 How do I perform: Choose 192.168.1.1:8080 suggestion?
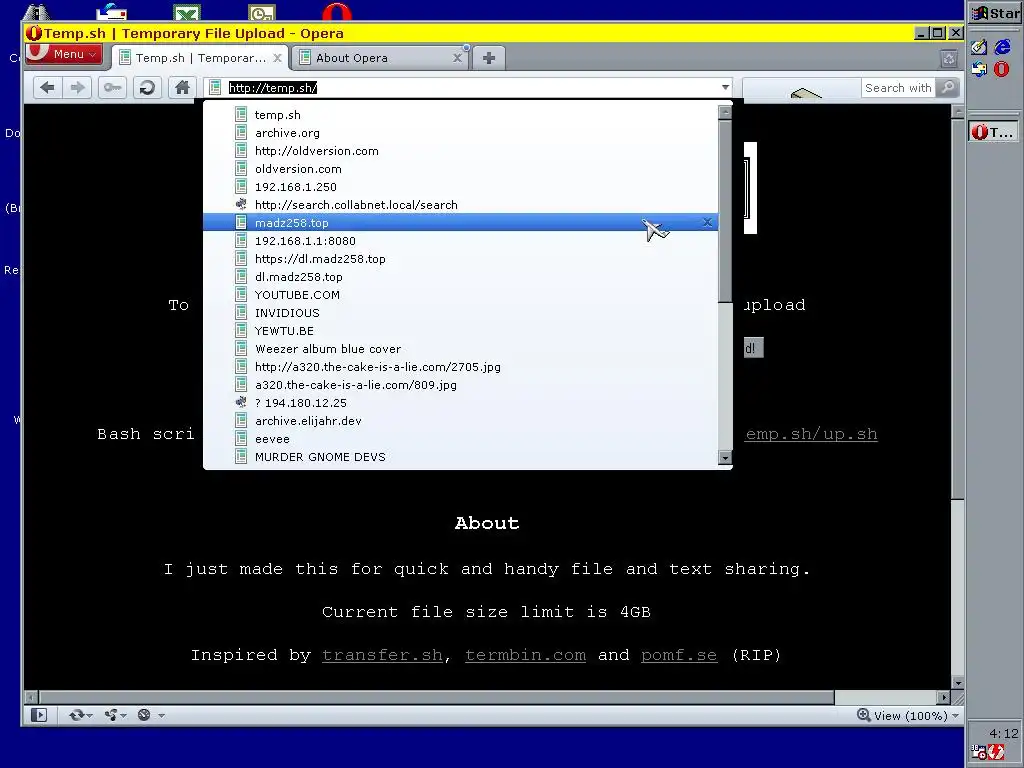coord(460,241)
